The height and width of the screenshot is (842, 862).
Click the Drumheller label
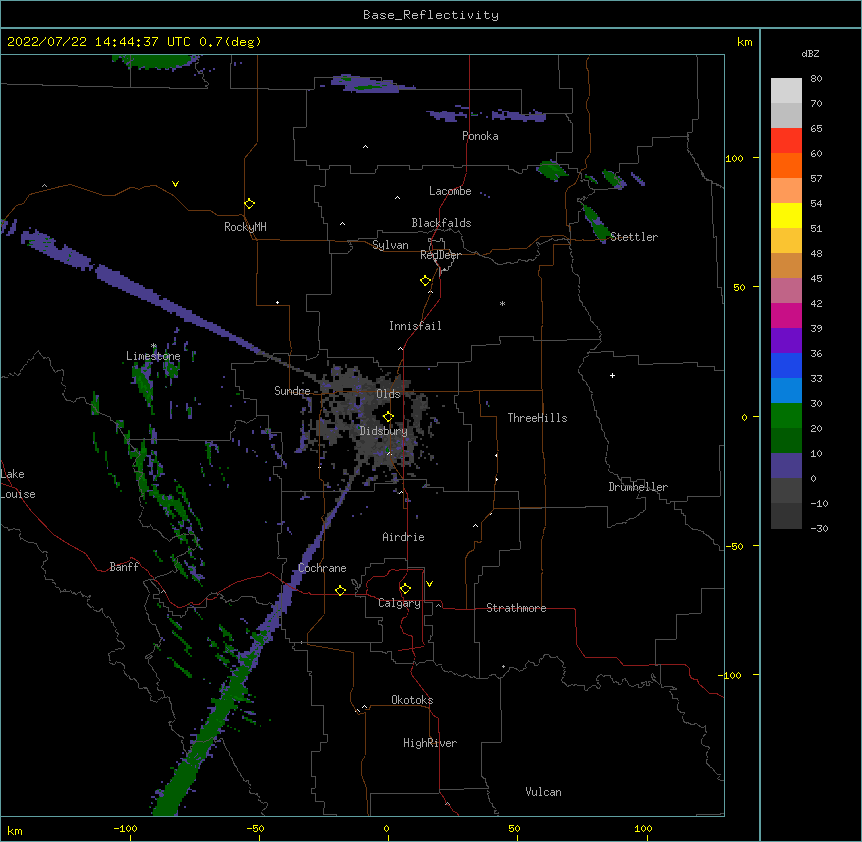pos(638,487)
